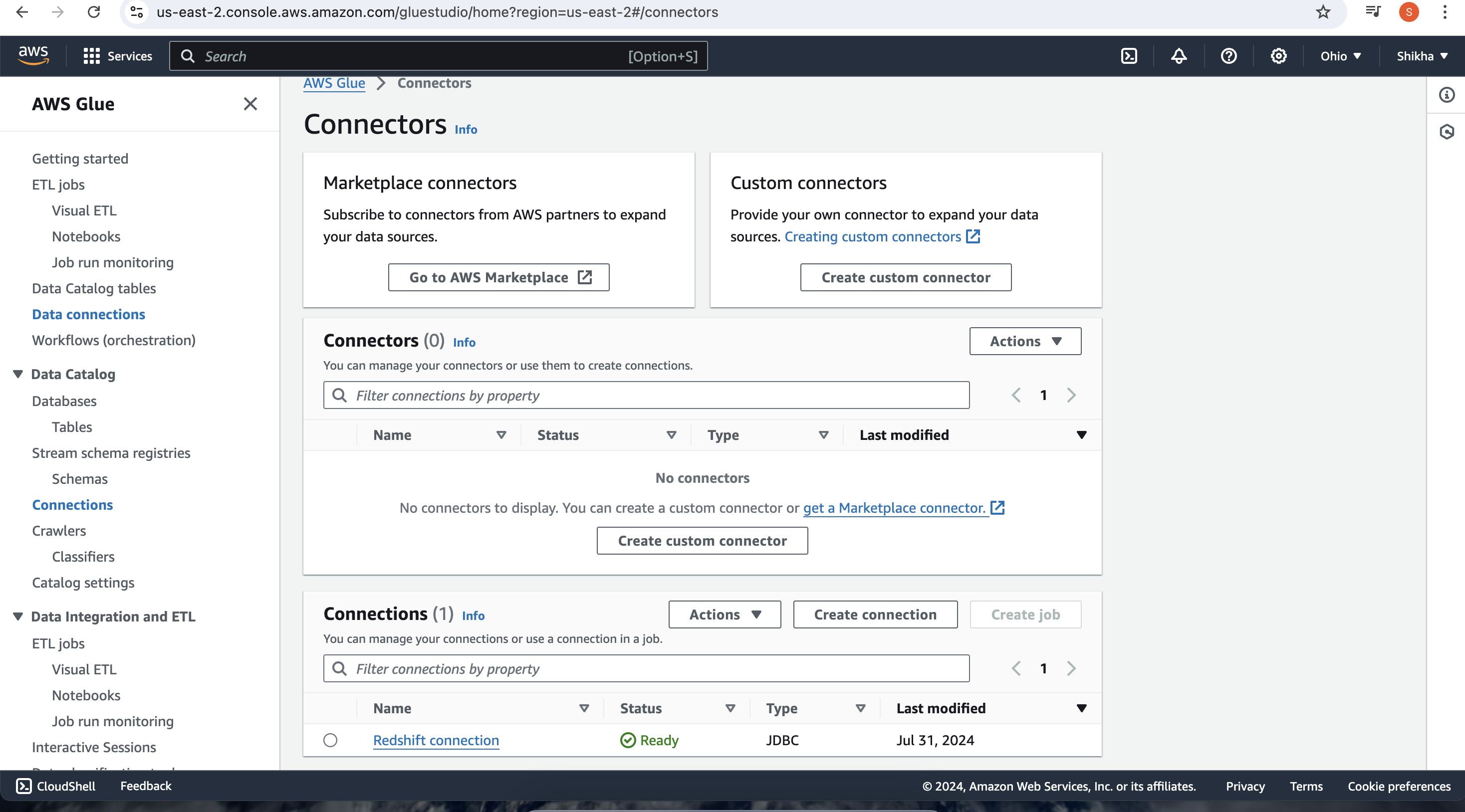Click the Create custom connector button
The width and height of the screenshot is (1465, 812).
tap(905, 277)
